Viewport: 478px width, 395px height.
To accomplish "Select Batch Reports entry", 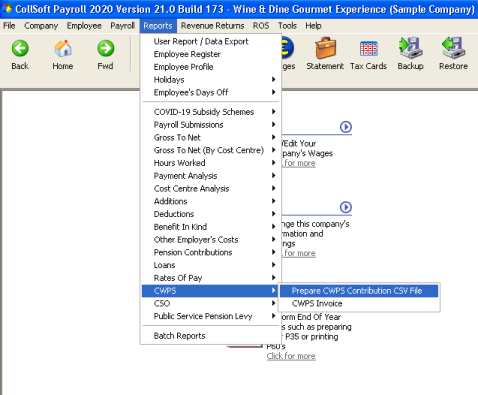I will (211, 336).
